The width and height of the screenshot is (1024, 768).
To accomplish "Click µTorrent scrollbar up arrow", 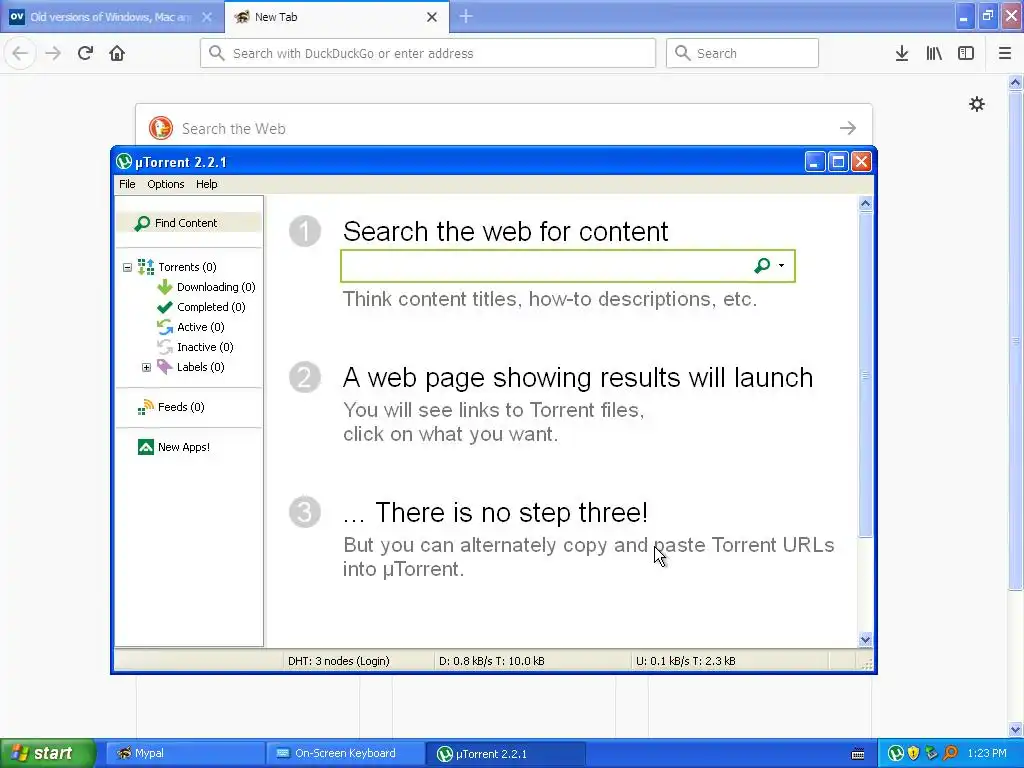I will (865, 204).
